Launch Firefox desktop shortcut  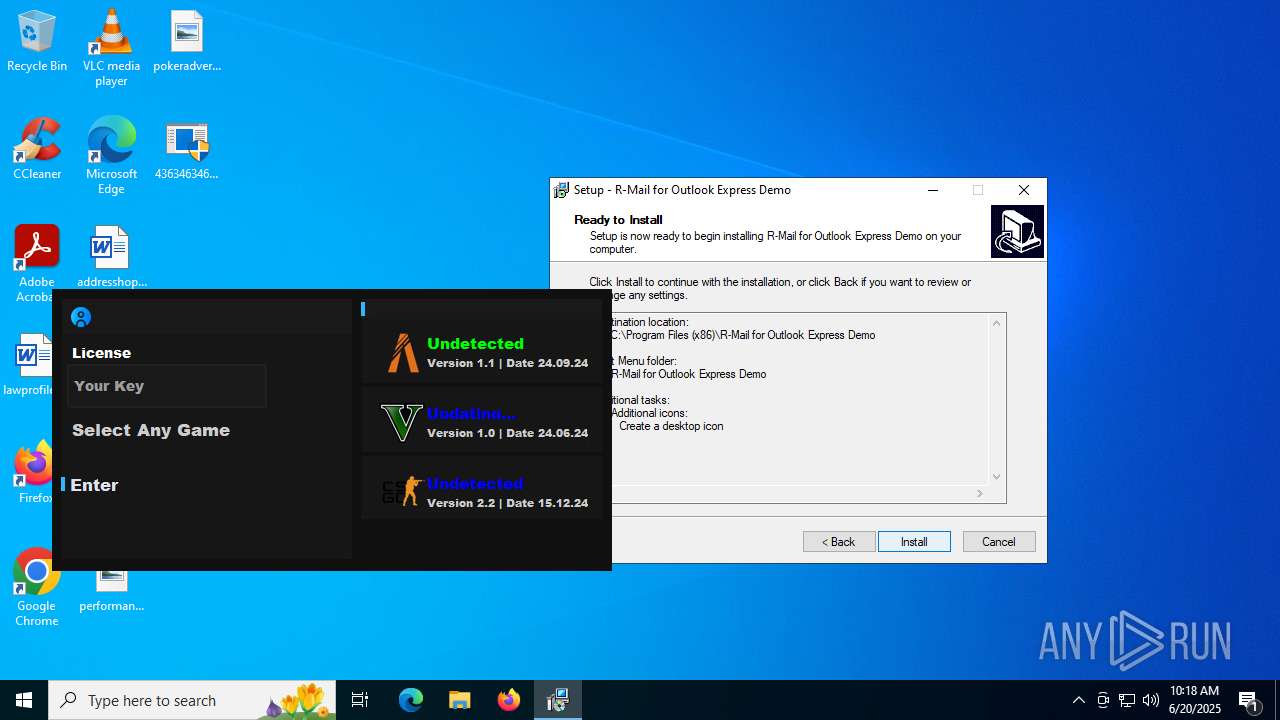tap(35, 473)
